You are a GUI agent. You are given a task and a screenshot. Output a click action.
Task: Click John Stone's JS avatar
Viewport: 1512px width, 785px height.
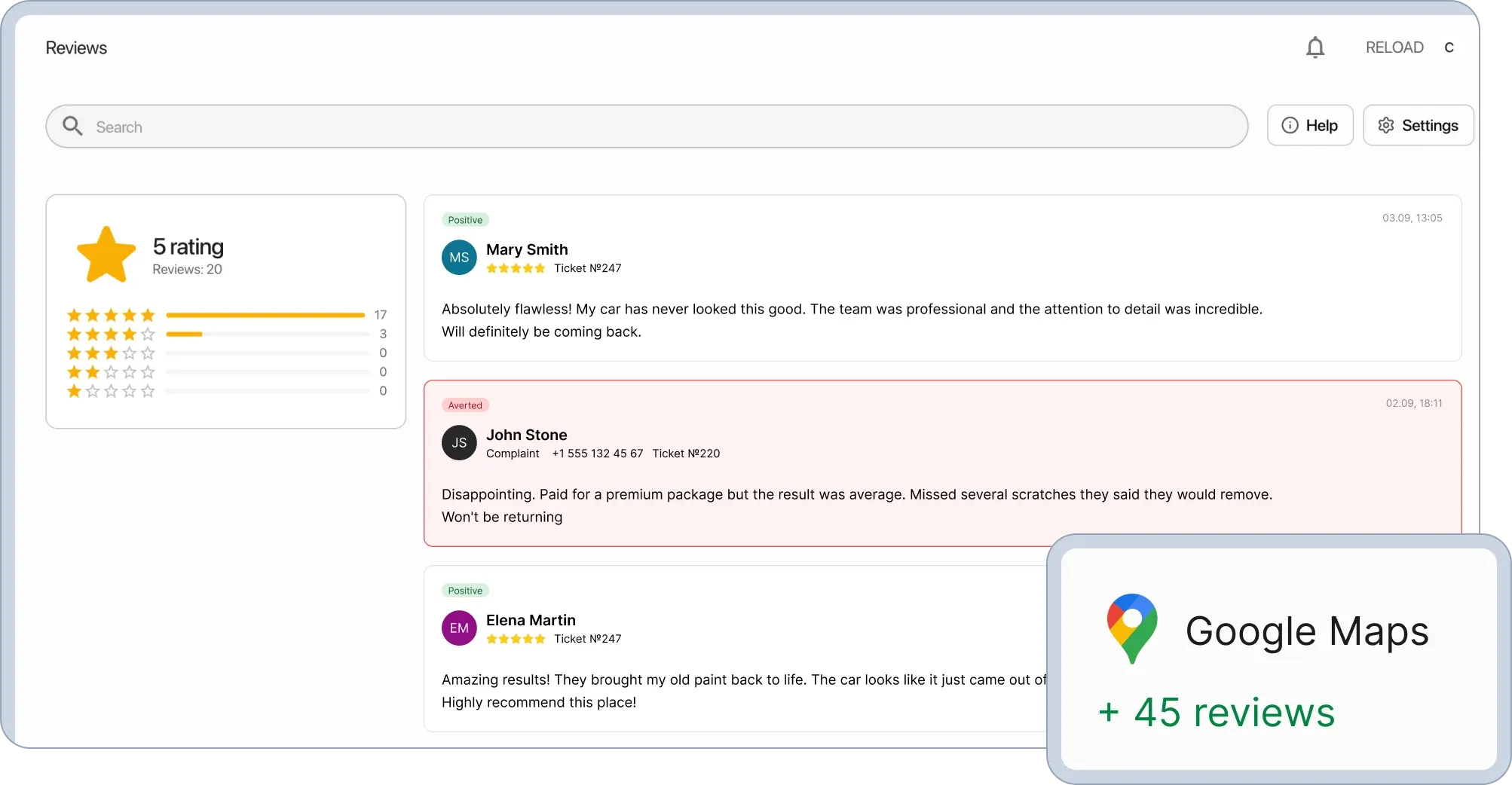458,443
